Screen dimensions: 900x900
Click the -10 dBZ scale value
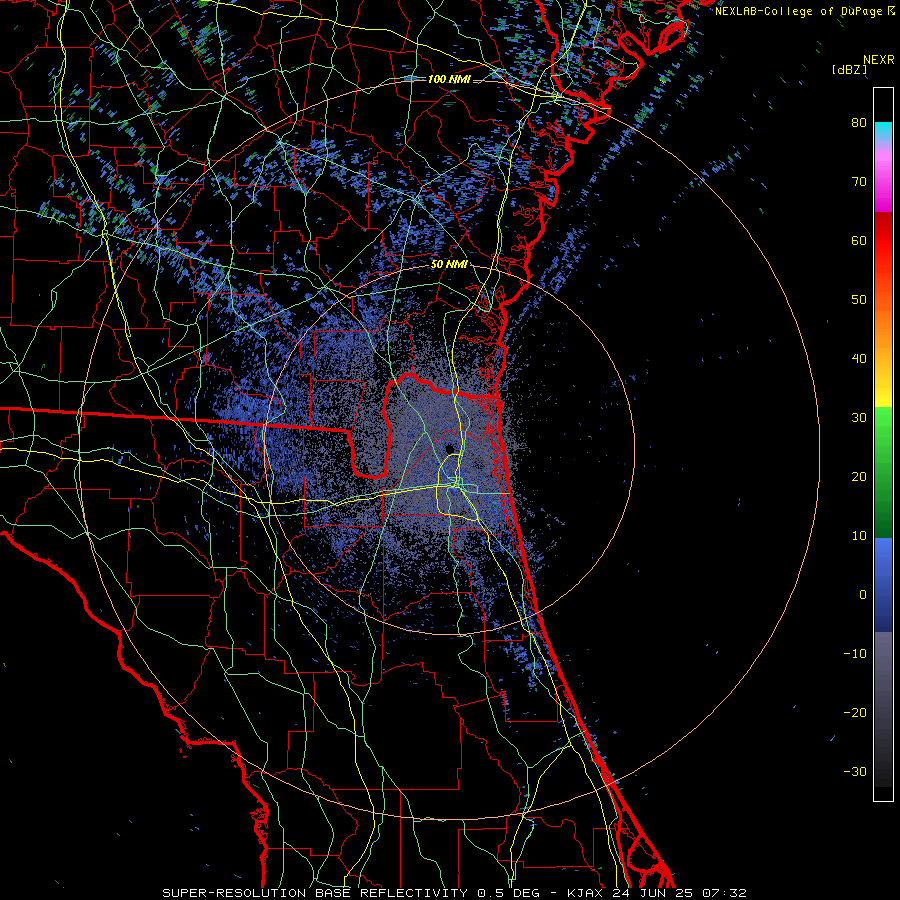click(x=855, y=654)
